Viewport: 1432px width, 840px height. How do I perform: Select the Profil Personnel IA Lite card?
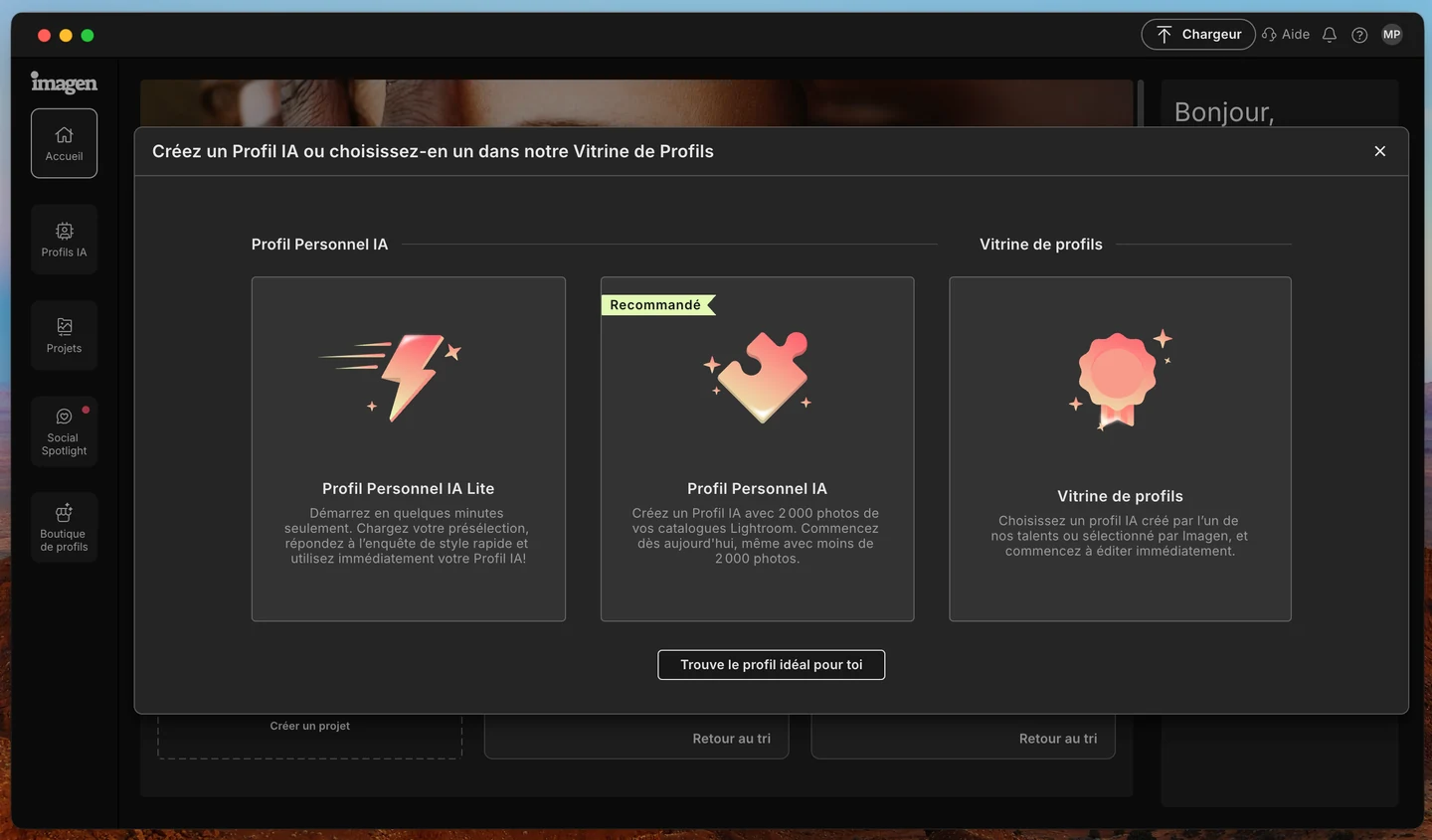(x=409, y=448)
